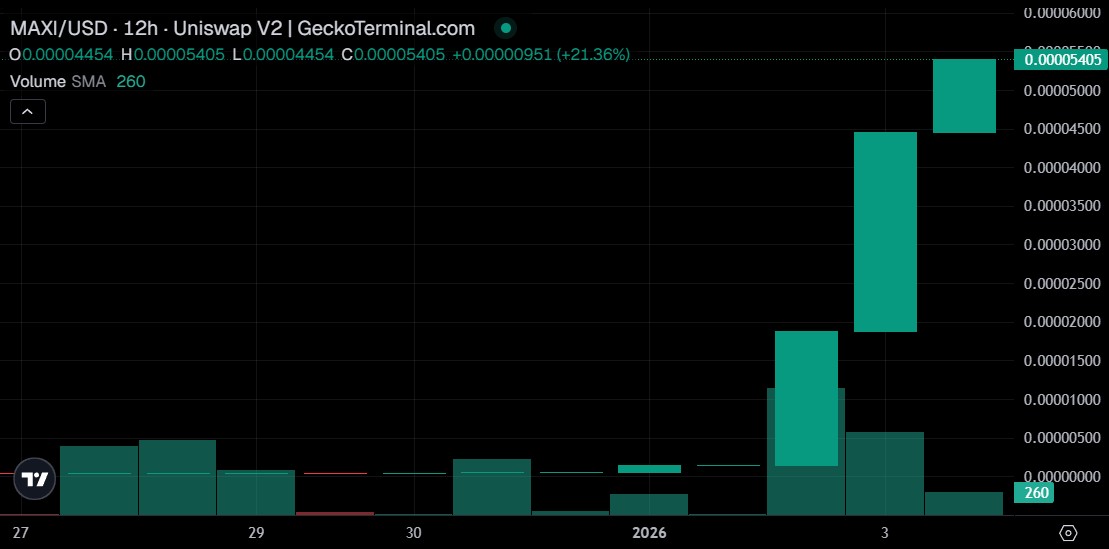Screen dimensions: 1109x549
Task: Click the 2026 date axis label
Action: coord(649,533)
